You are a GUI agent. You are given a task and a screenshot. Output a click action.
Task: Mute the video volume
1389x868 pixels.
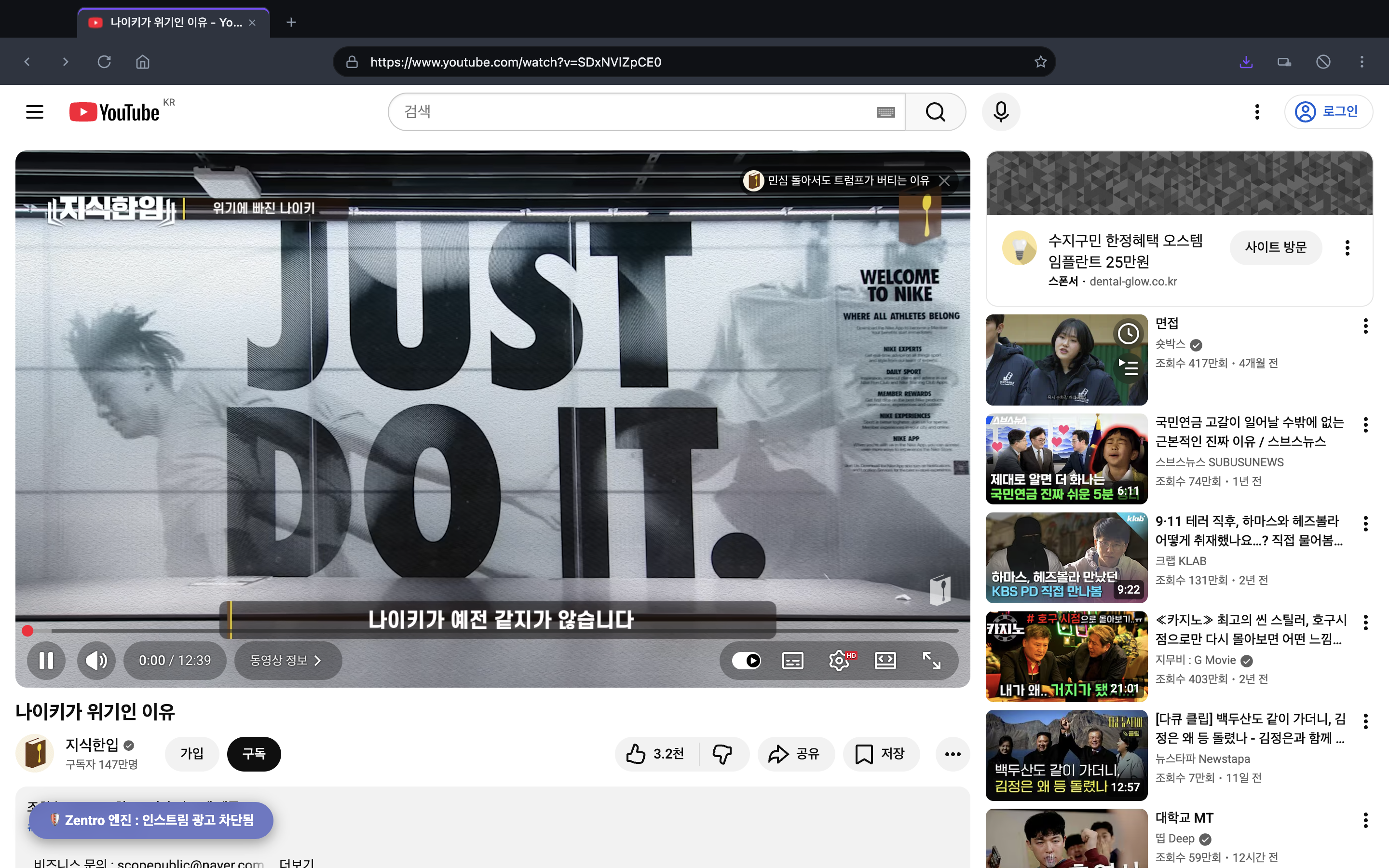tap(96, 660)
